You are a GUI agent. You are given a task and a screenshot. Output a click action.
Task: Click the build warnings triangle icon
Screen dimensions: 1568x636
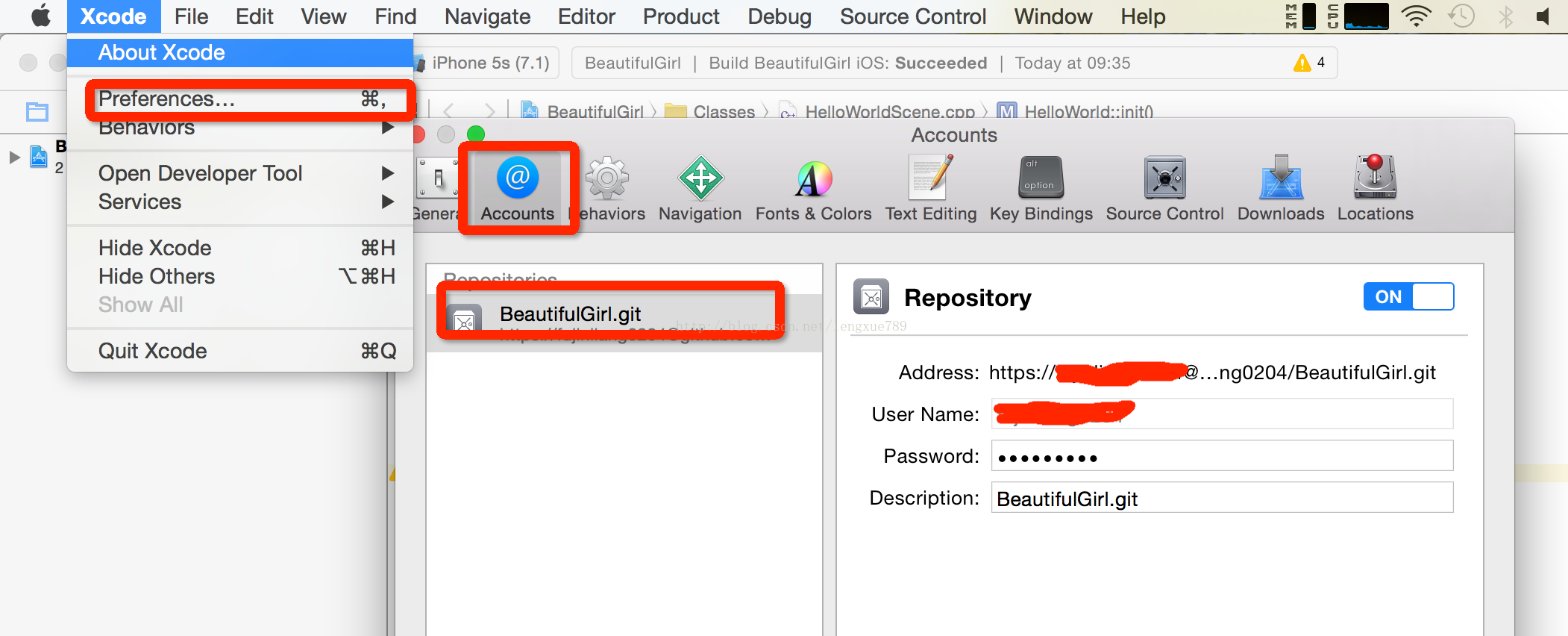click(x=1302, y=63)
